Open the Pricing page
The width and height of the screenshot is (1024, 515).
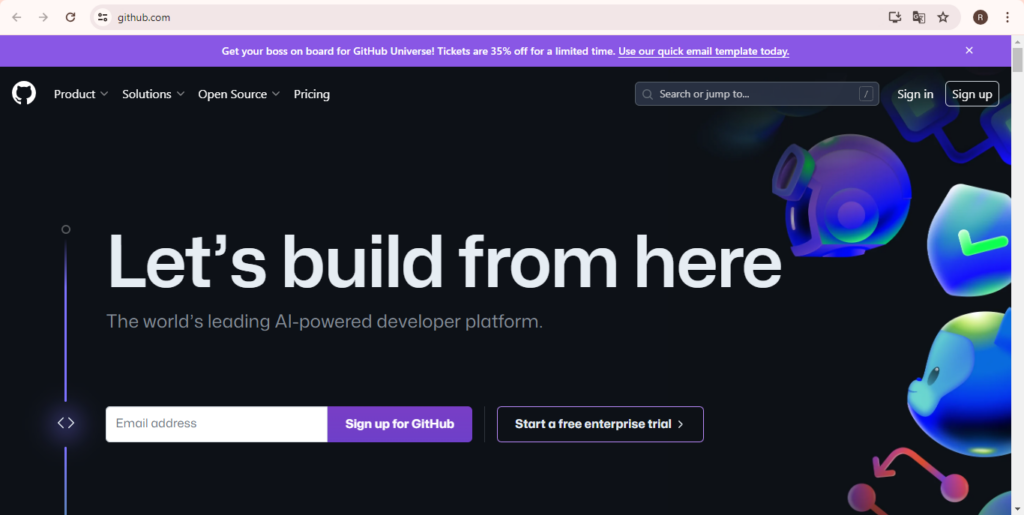pyautogui.click(x=312, y=94)
